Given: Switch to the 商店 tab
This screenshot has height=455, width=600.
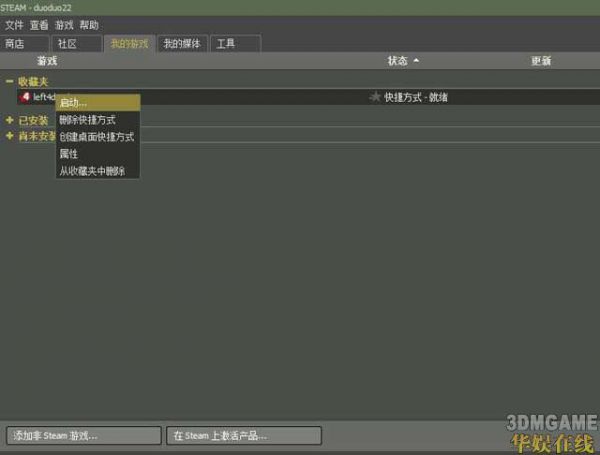Looking at the screenshot, I should (24, 44).
